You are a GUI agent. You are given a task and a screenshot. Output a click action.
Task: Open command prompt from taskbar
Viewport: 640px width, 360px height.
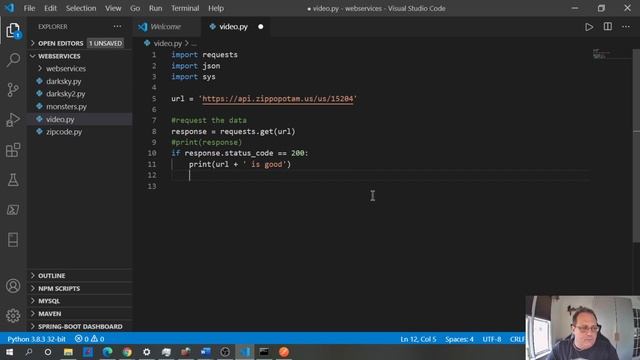(x=264, y=352)
